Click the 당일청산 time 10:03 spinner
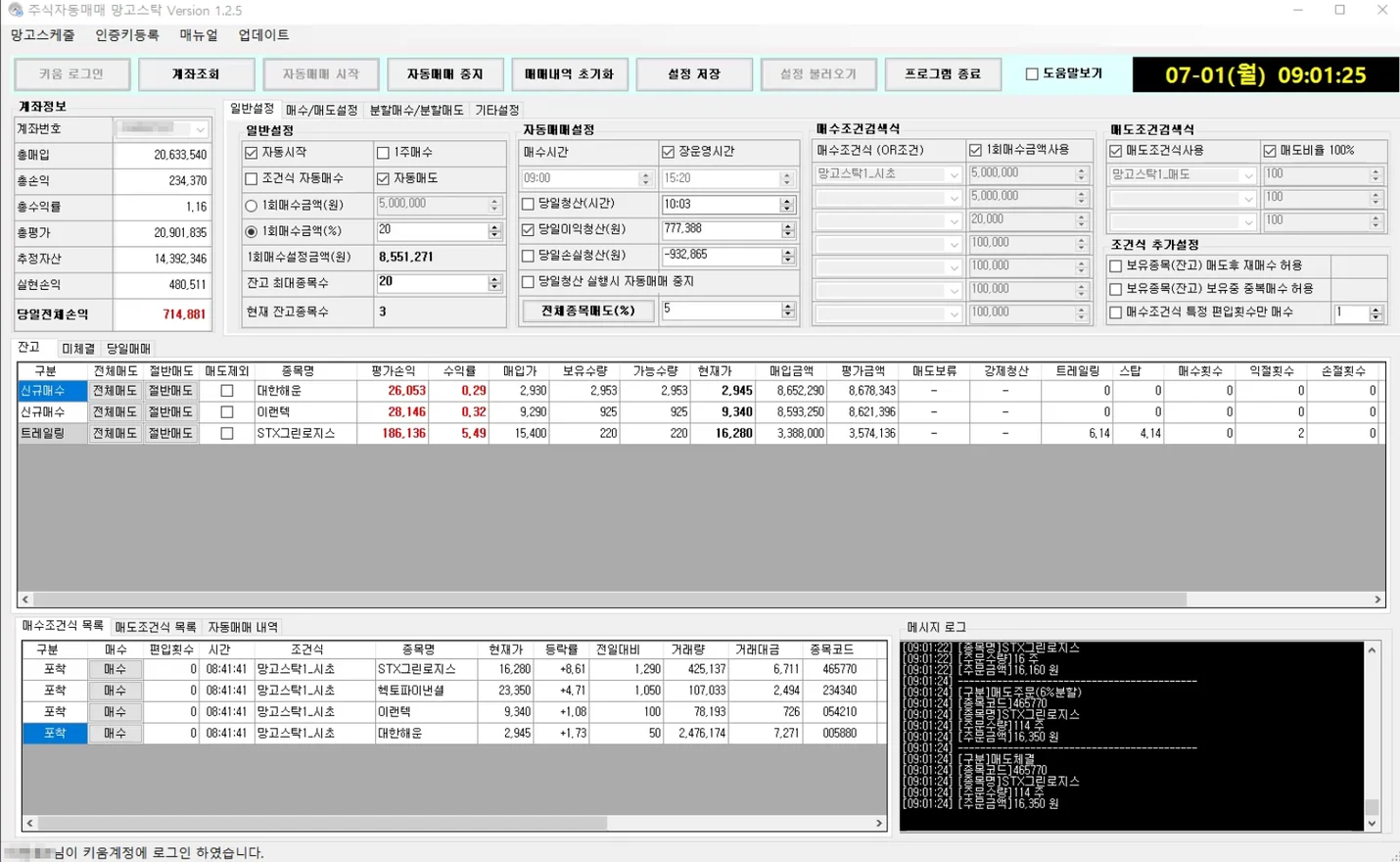 (787, 205)
